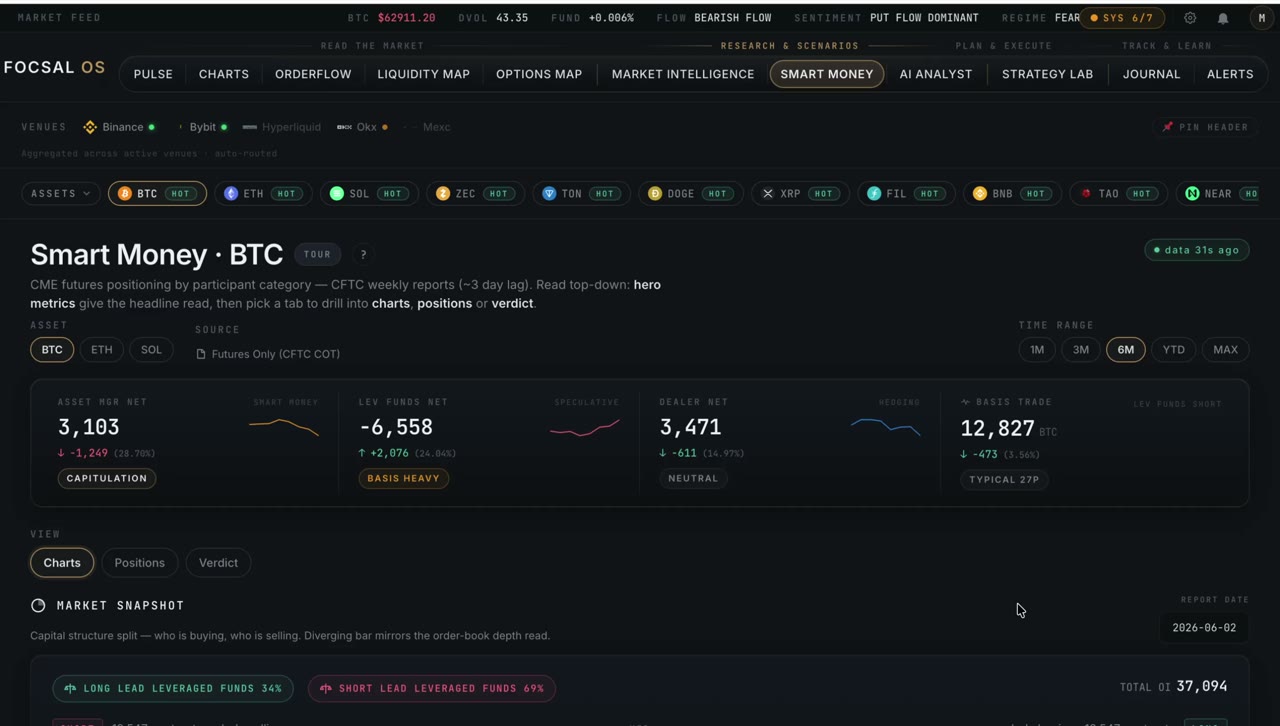Set time range to 6M

click(1126, 350)
